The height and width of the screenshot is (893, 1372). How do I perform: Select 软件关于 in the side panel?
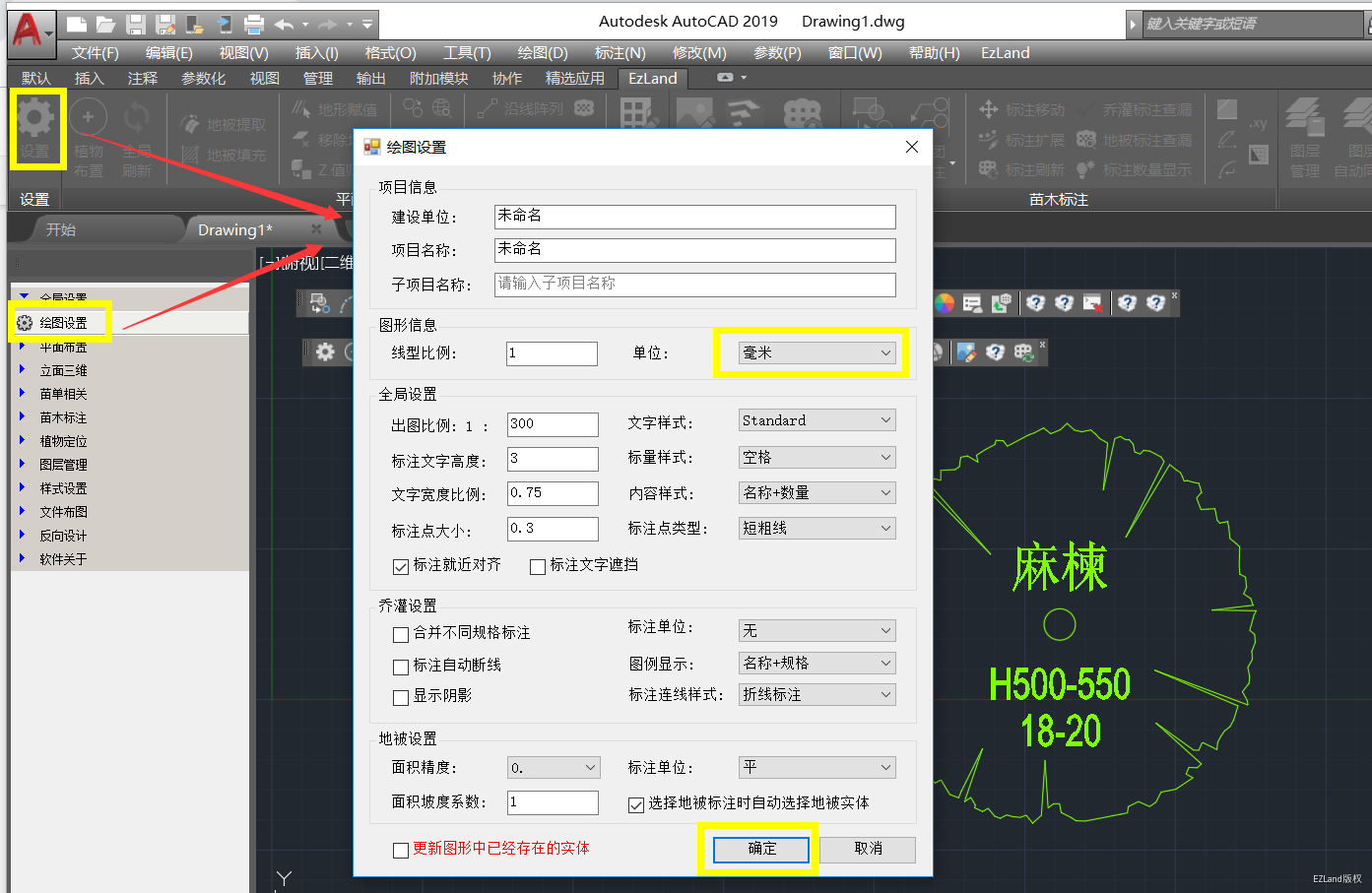[63, 559]
